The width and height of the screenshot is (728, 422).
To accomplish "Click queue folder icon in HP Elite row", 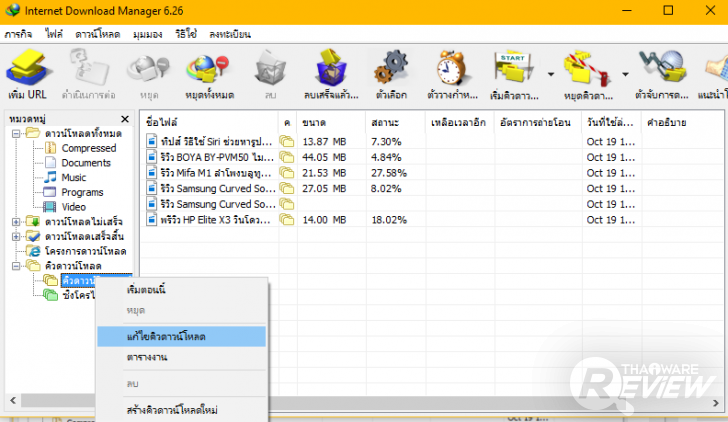I will (287, 220).
